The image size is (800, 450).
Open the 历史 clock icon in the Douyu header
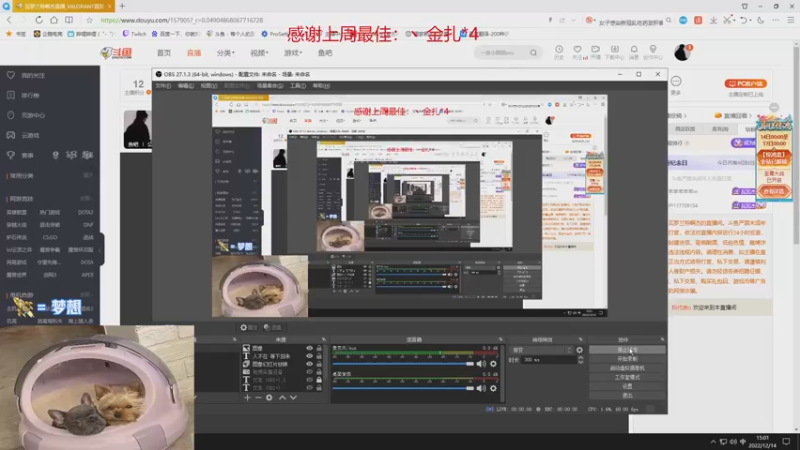coord(559,49)
